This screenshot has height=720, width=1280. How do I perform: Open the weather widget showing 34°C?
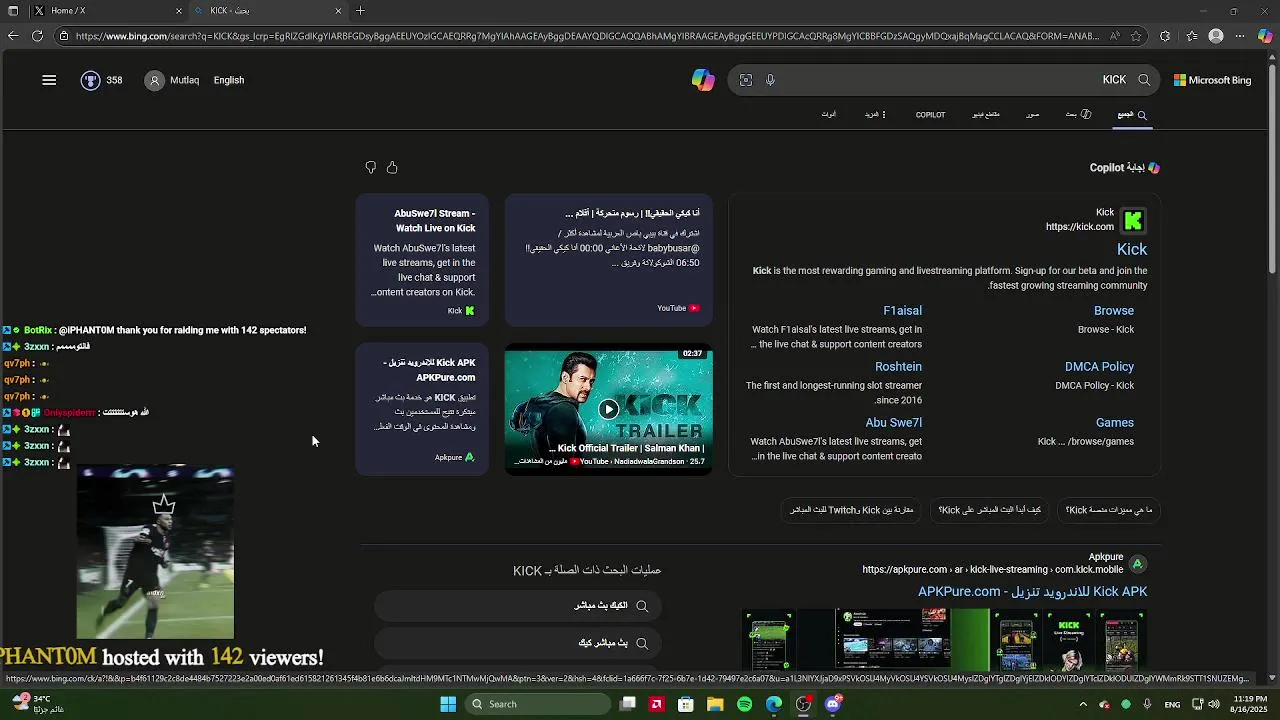[38, 704]
